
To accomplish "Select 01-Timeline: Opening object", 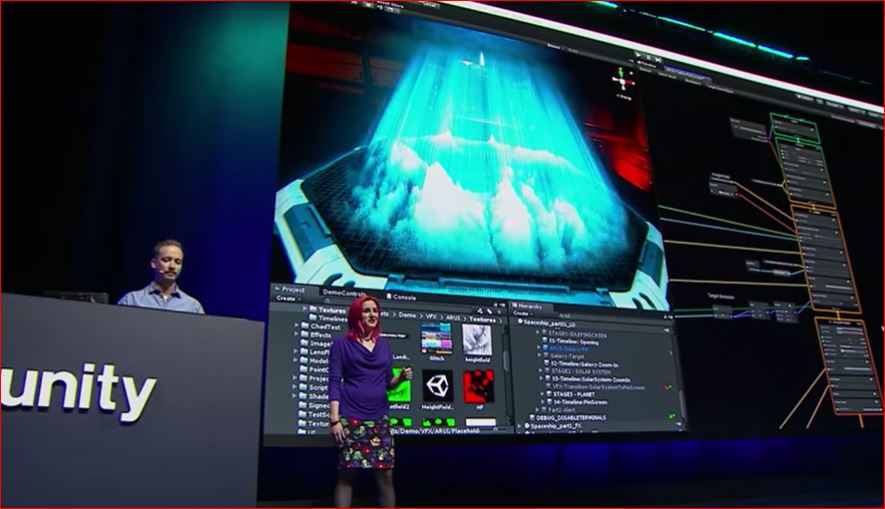I will (573, 342).
